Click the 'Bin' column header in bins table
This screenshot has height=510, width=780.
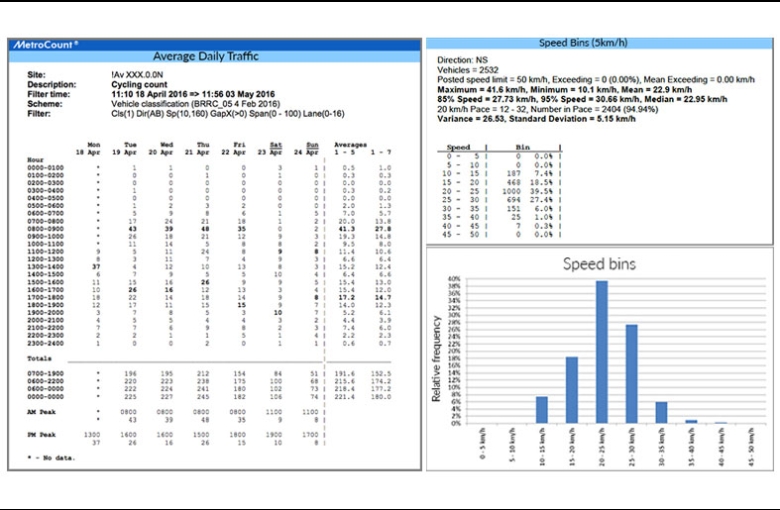pos(522,147)
